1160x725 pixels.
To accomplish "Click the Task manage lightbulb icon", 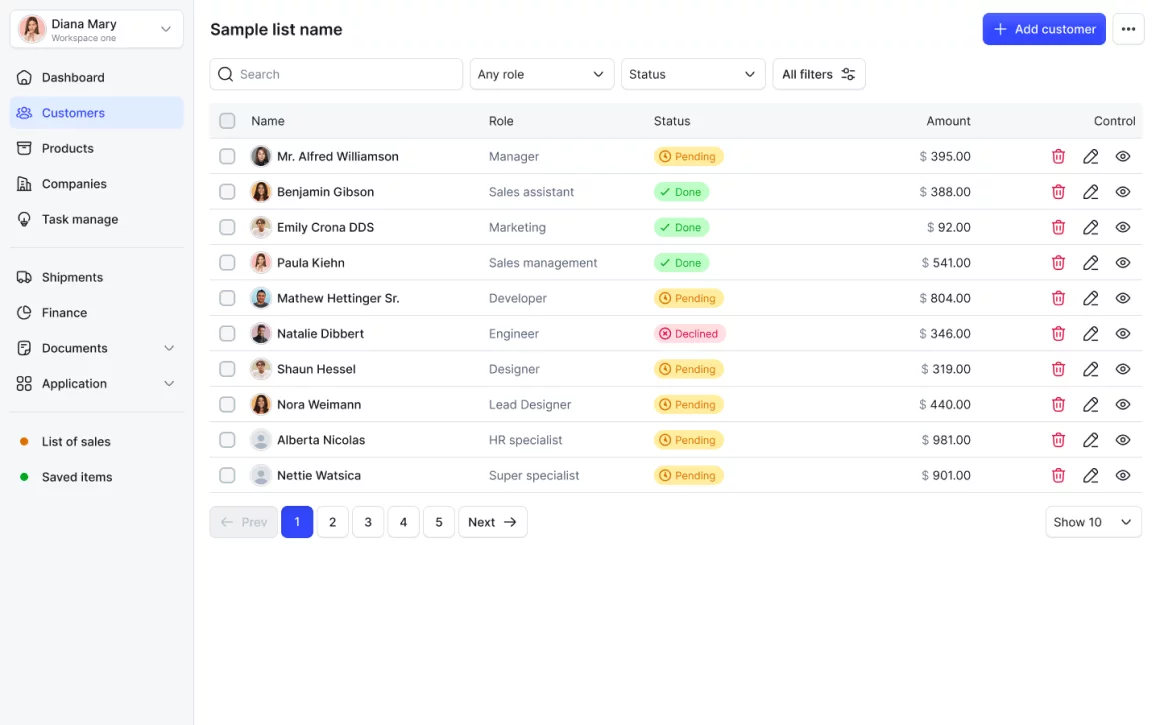I will [x=24, y=219].
